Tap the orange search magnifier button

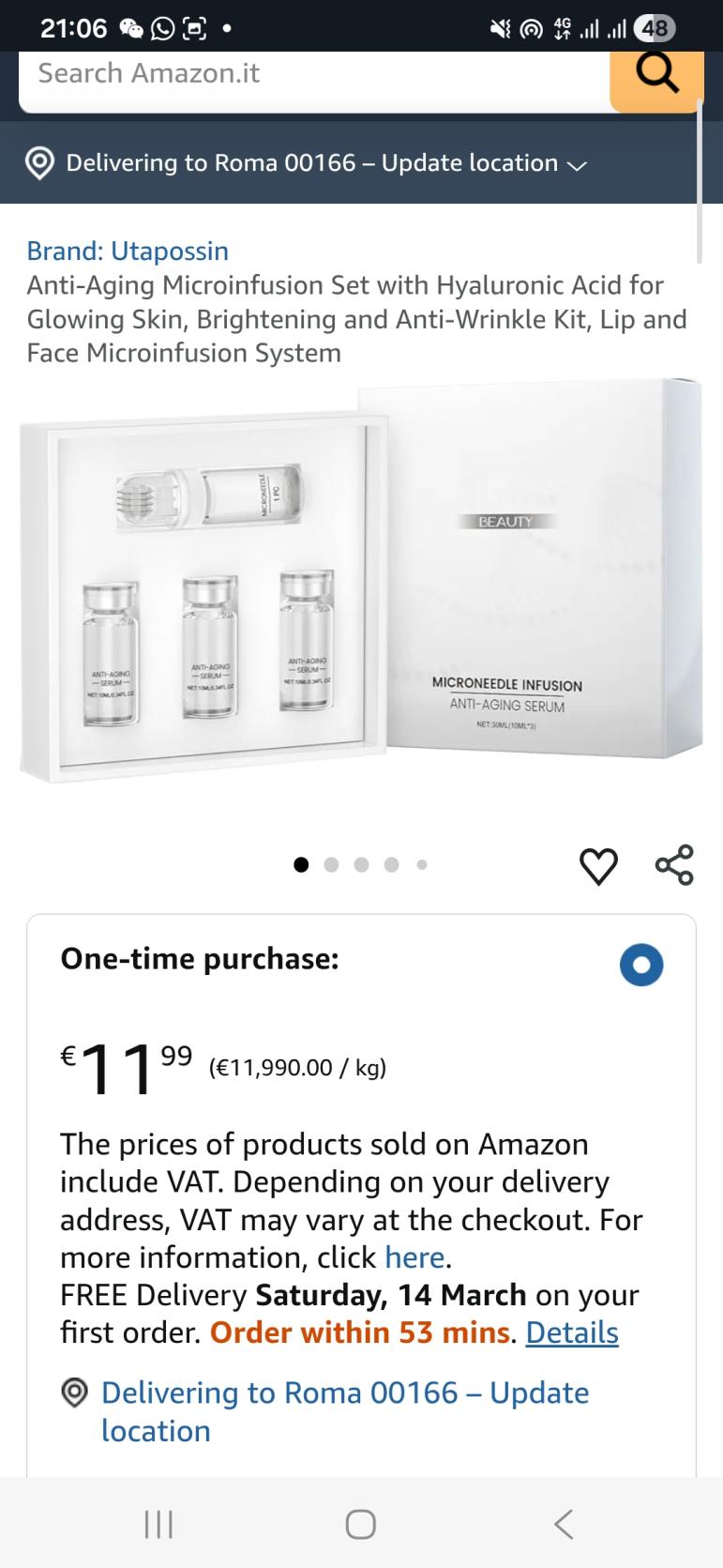[x=655, y=76]
